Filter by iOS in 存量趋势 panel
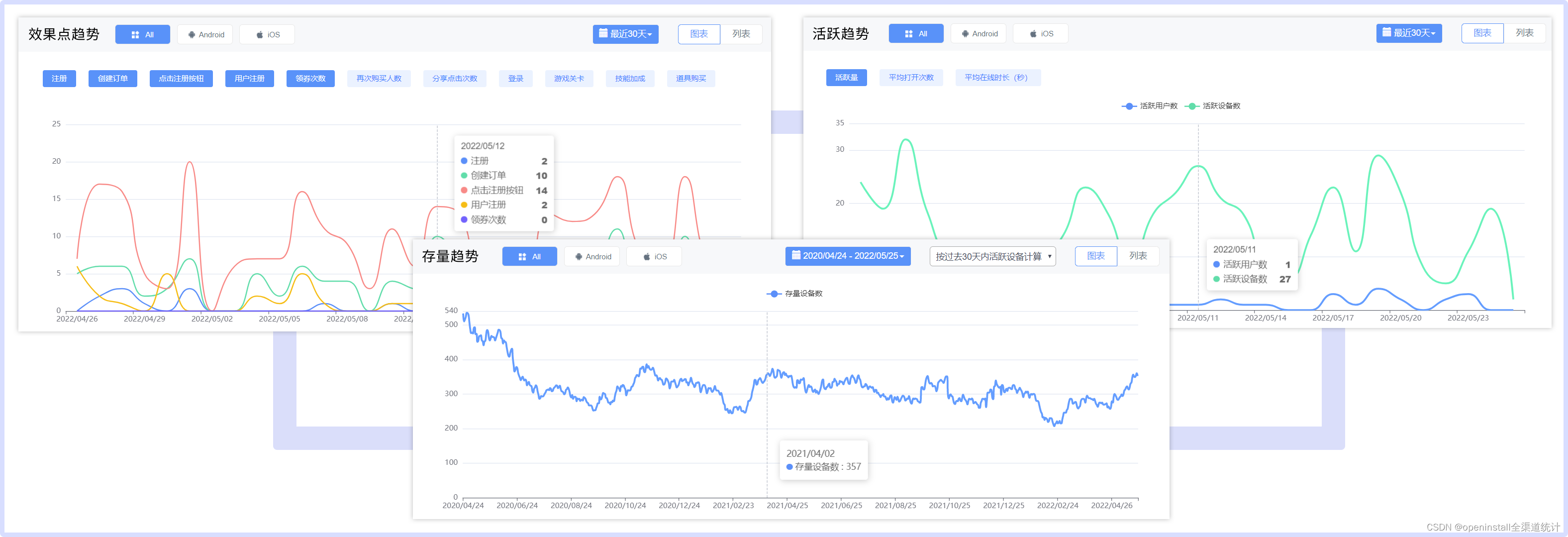This screenshot has height=537, width=1568. 654,256
